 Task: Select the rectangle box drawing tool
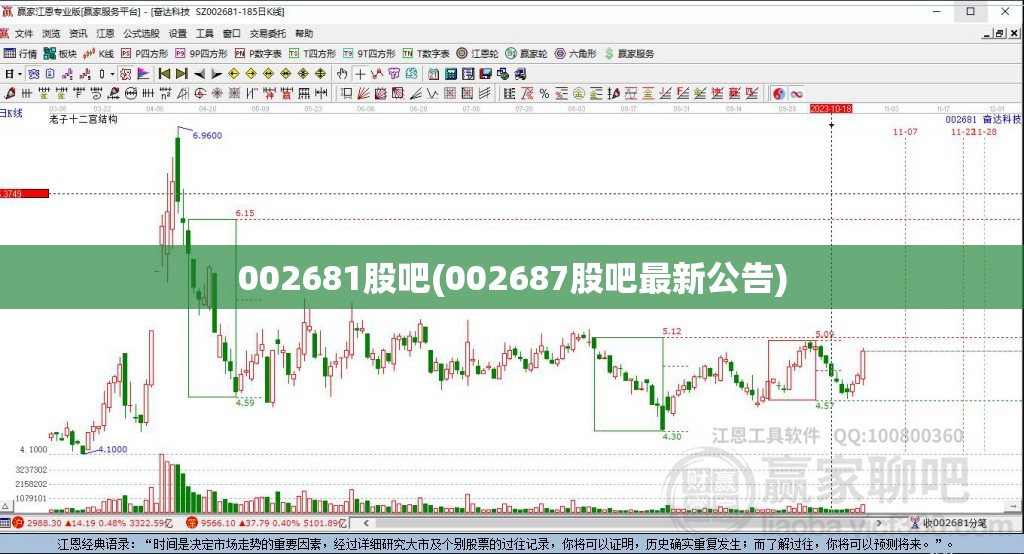[346, 93]
